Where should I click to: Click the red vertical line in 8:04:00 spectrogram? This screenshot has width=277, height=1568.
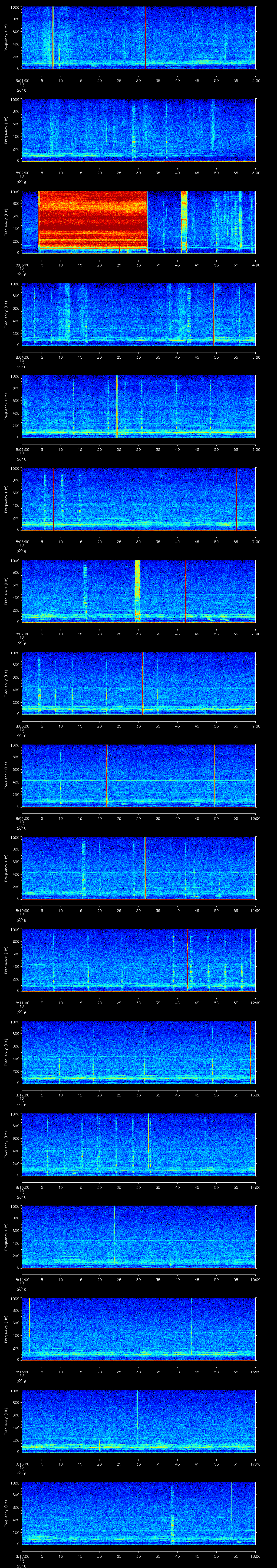click(x=214, y=314)
